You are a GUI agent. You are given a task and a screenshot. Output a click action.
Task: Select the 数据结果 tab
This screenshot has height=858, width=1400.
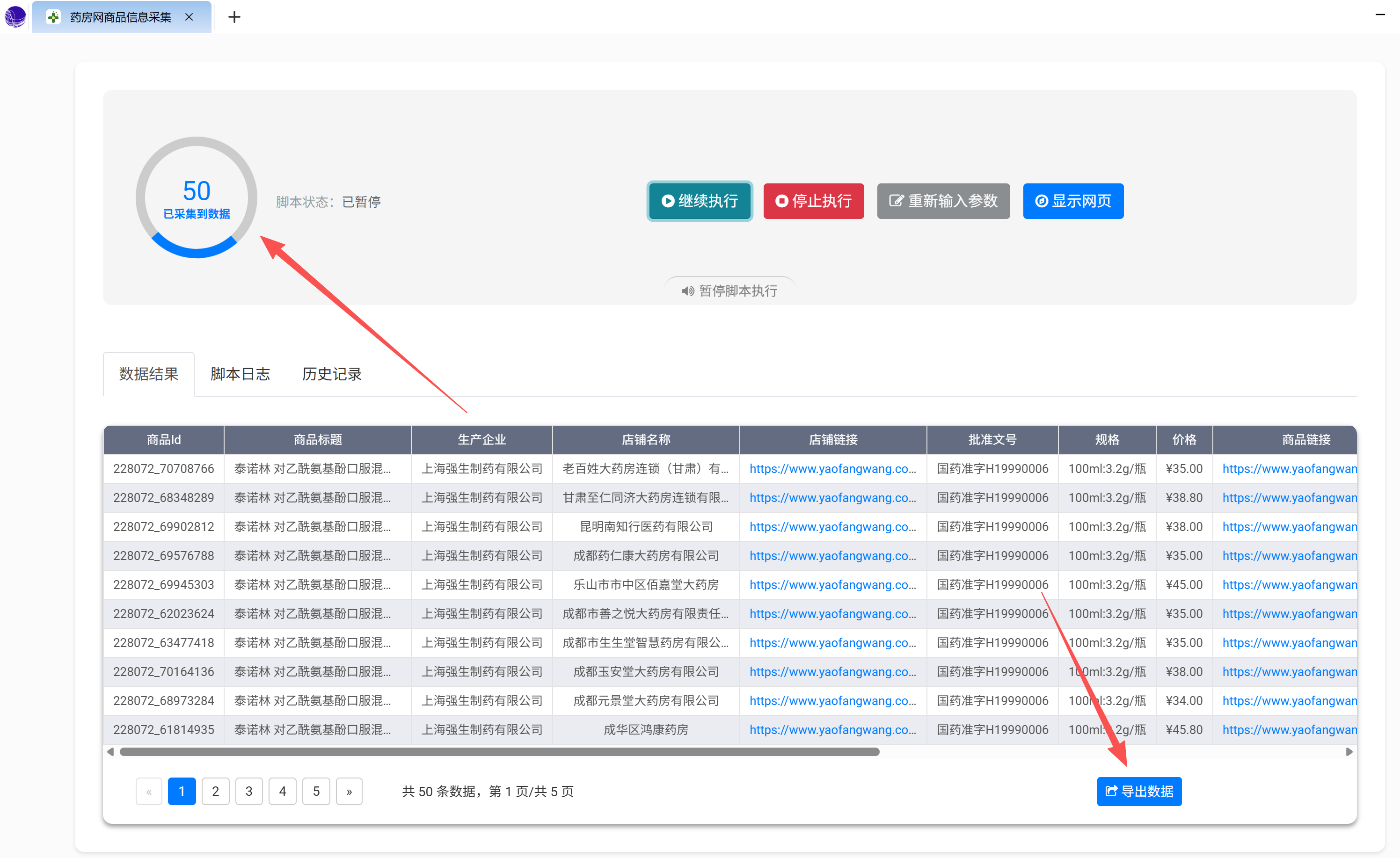[149, 374]
